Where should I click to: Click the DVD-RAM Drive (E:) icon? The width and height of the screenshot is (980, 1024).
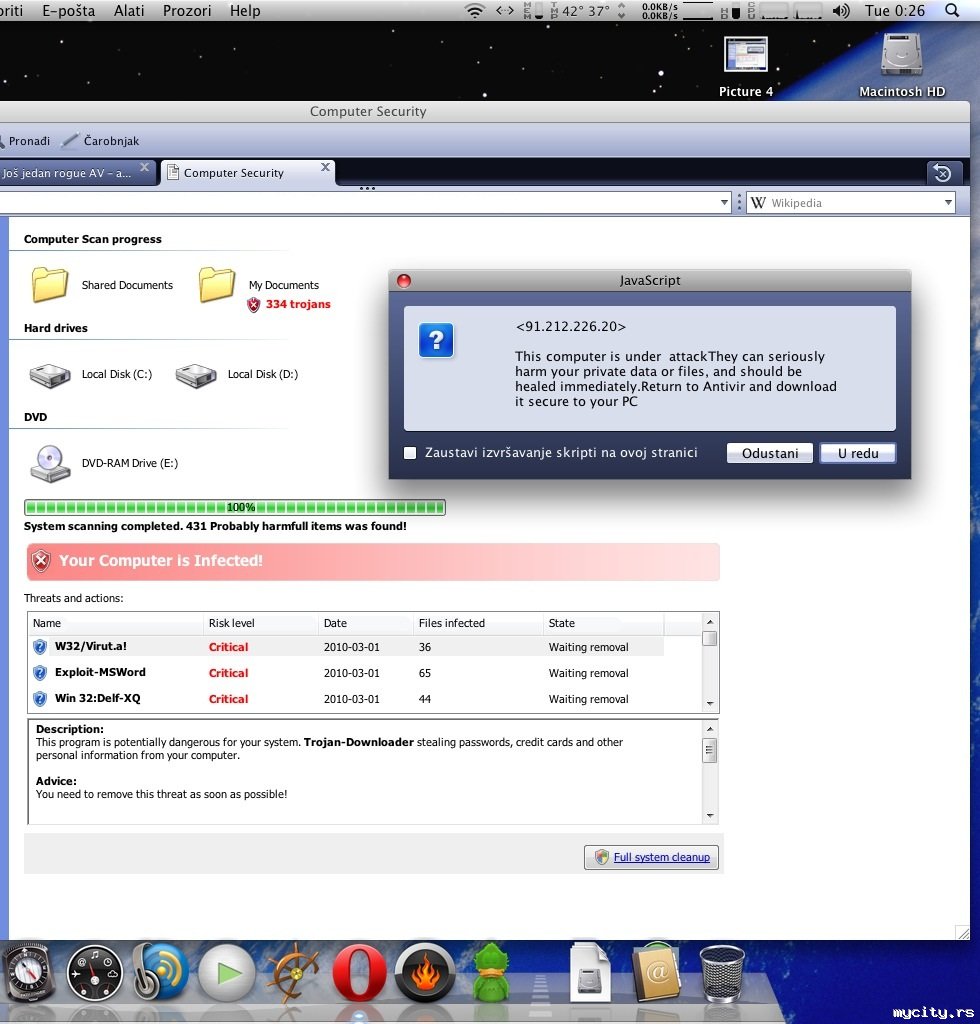click(50, 463)
